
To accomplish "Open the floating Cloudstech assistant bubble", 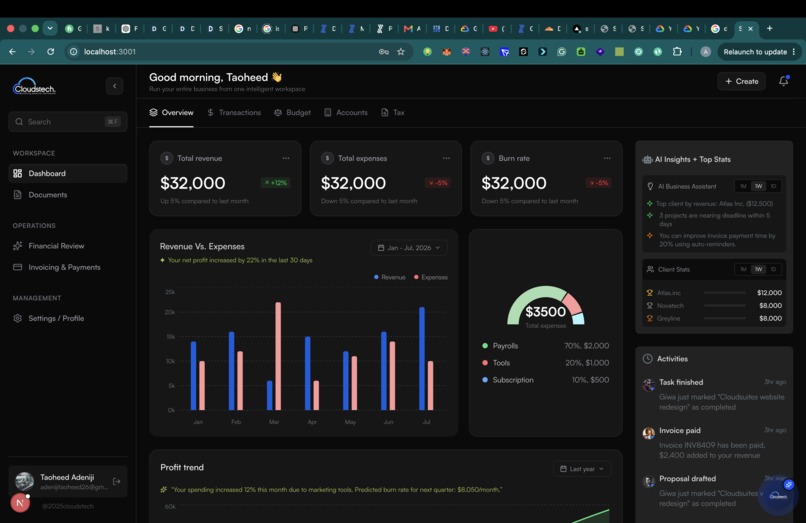I will tap(778, 495).
